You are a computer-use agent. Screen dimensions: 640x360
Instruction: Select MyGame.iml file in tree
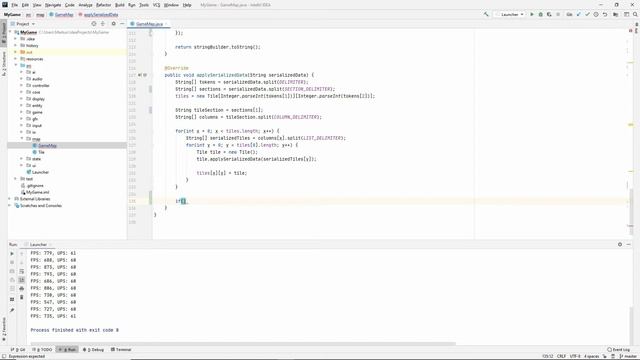[x=38, y=192]
